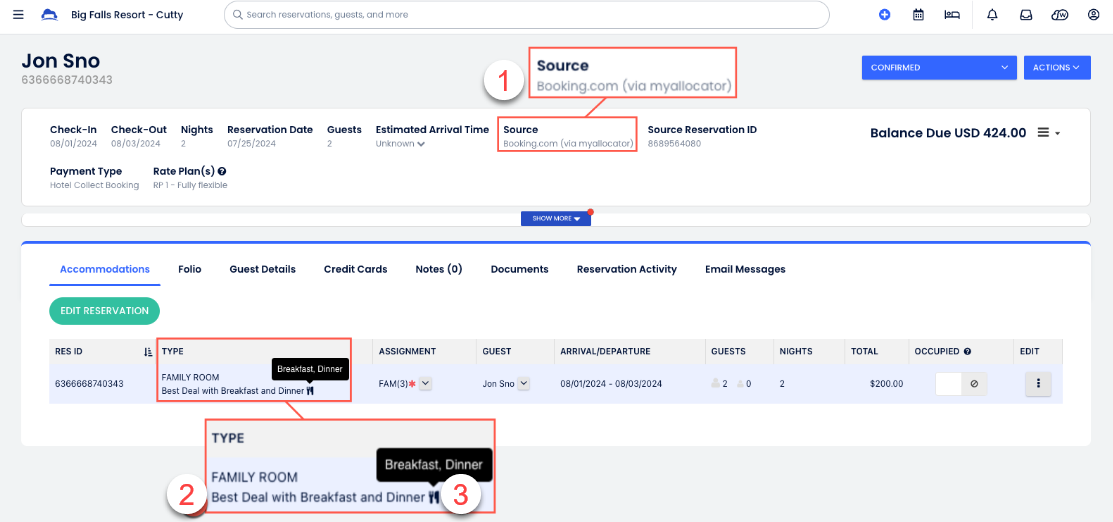This screenshot has width=1113, height=522.
Task: Expand the FAM(3) room assignment dropdown
Action: (426, 383)
